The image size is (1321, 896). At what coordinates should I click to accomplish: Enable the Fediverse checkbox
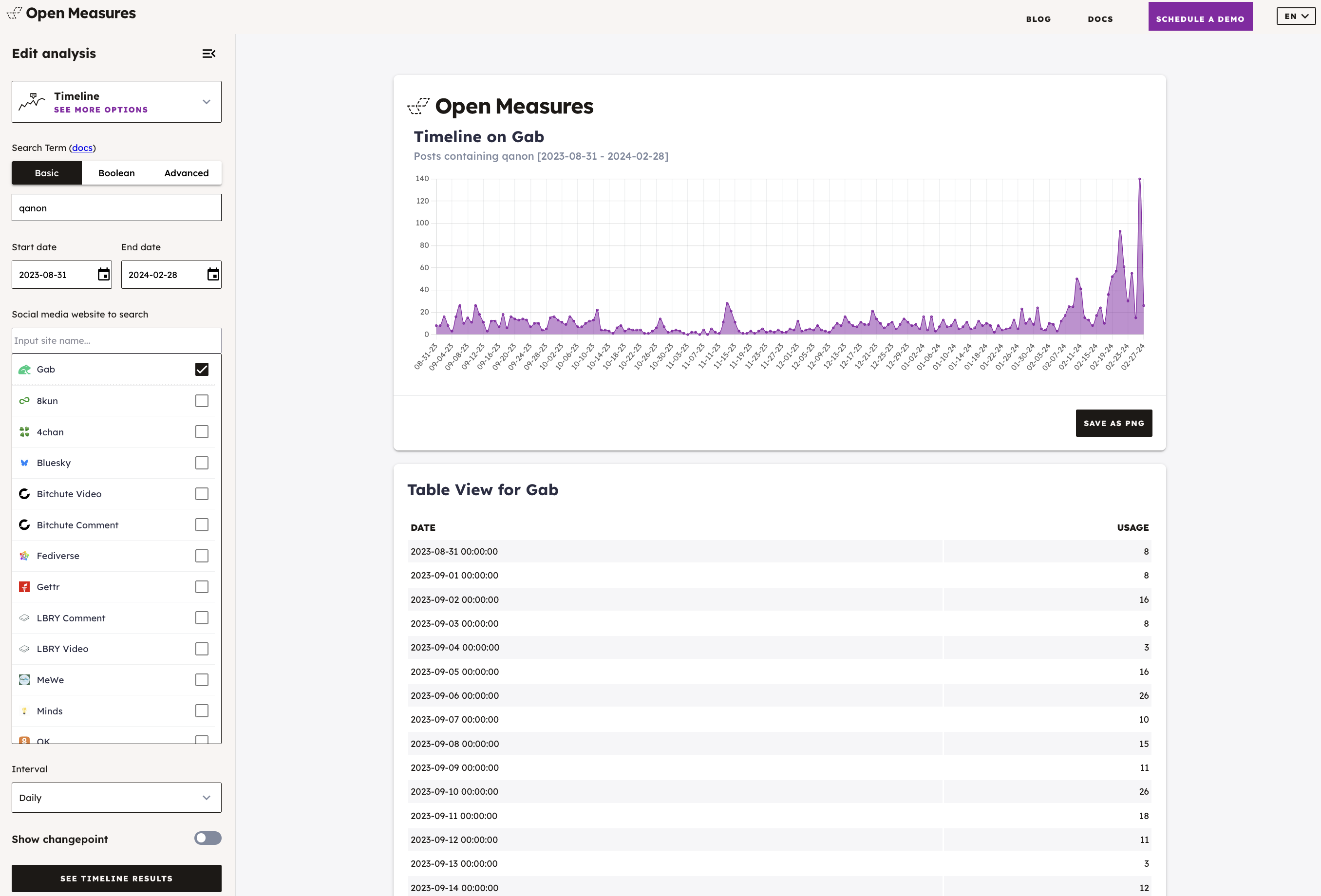click(x=202, y=556)
